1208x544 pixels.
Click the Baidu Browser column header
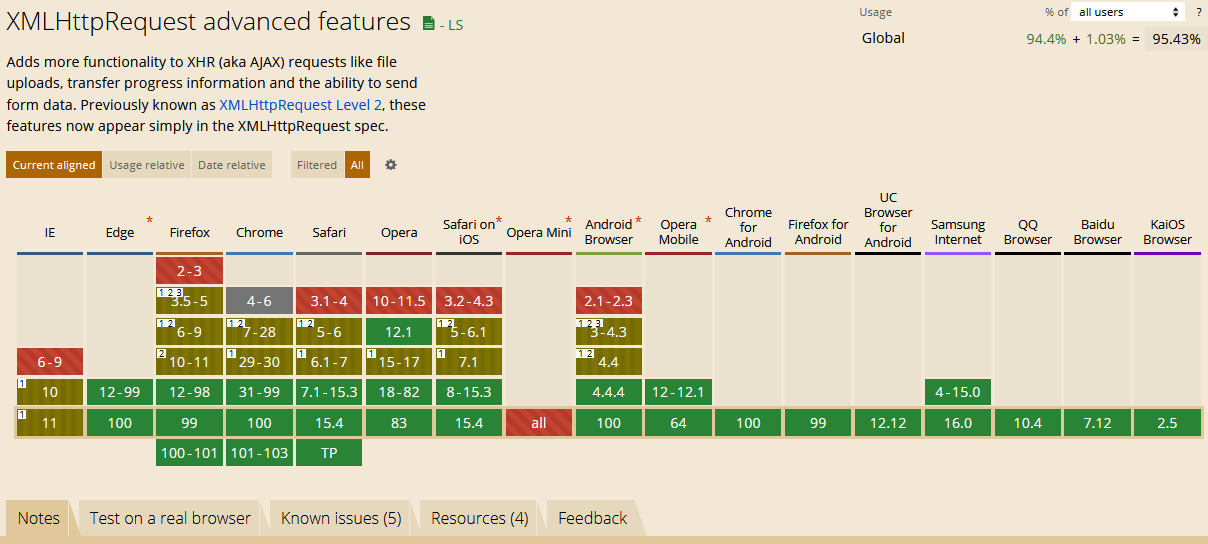[1098, 232]
